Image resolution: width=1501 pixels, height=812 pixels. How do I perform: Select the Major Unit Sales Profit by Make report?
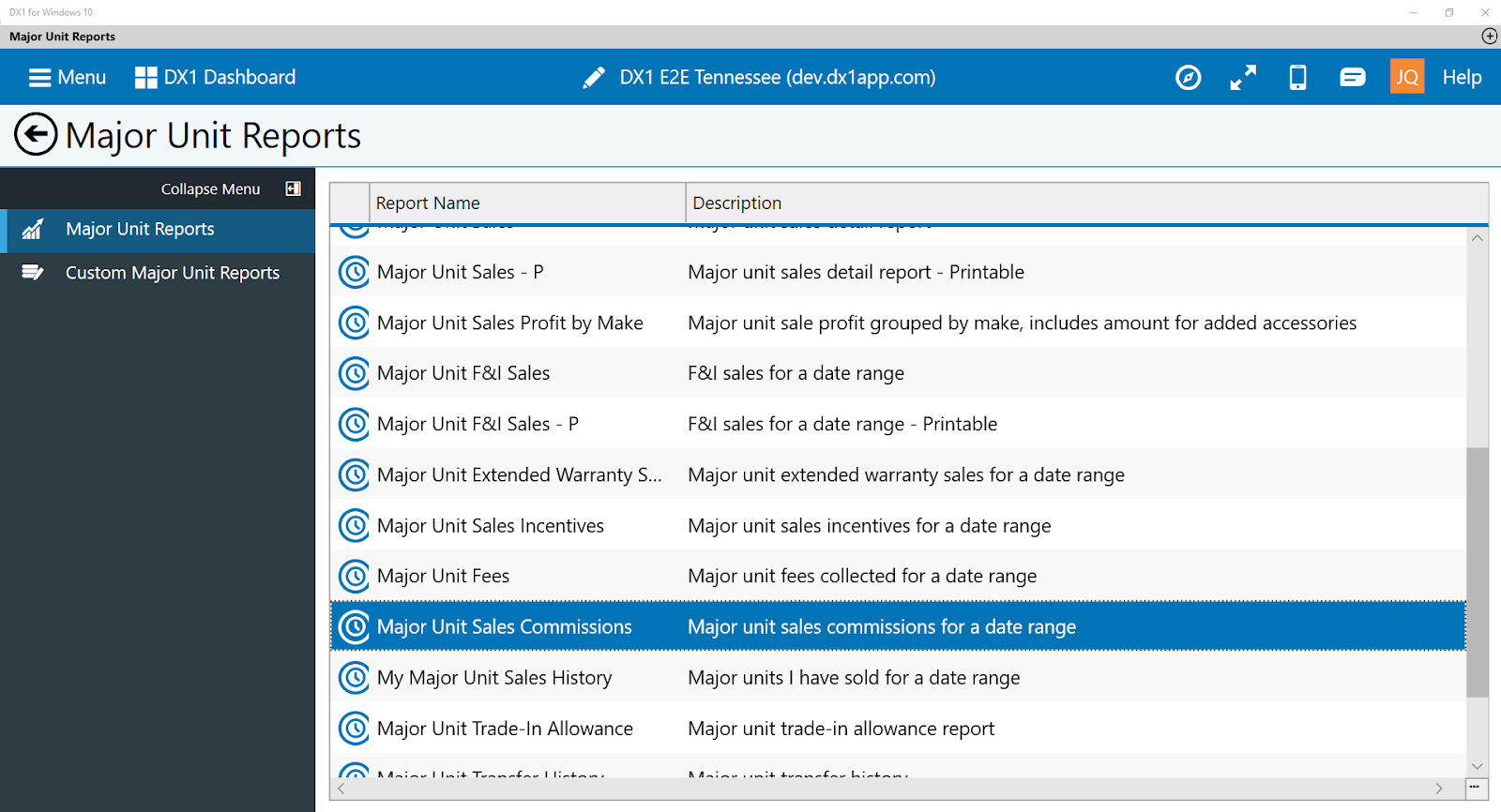509,323
